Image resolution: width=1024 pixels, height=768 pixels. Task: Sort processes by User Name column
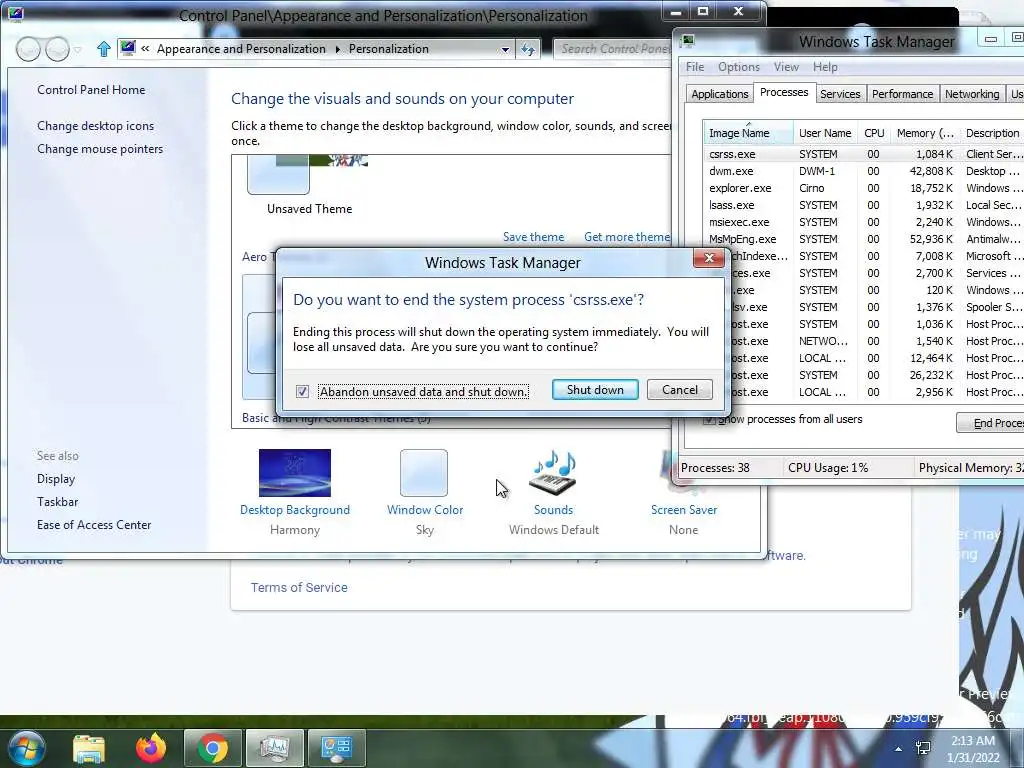click(825, 133)
